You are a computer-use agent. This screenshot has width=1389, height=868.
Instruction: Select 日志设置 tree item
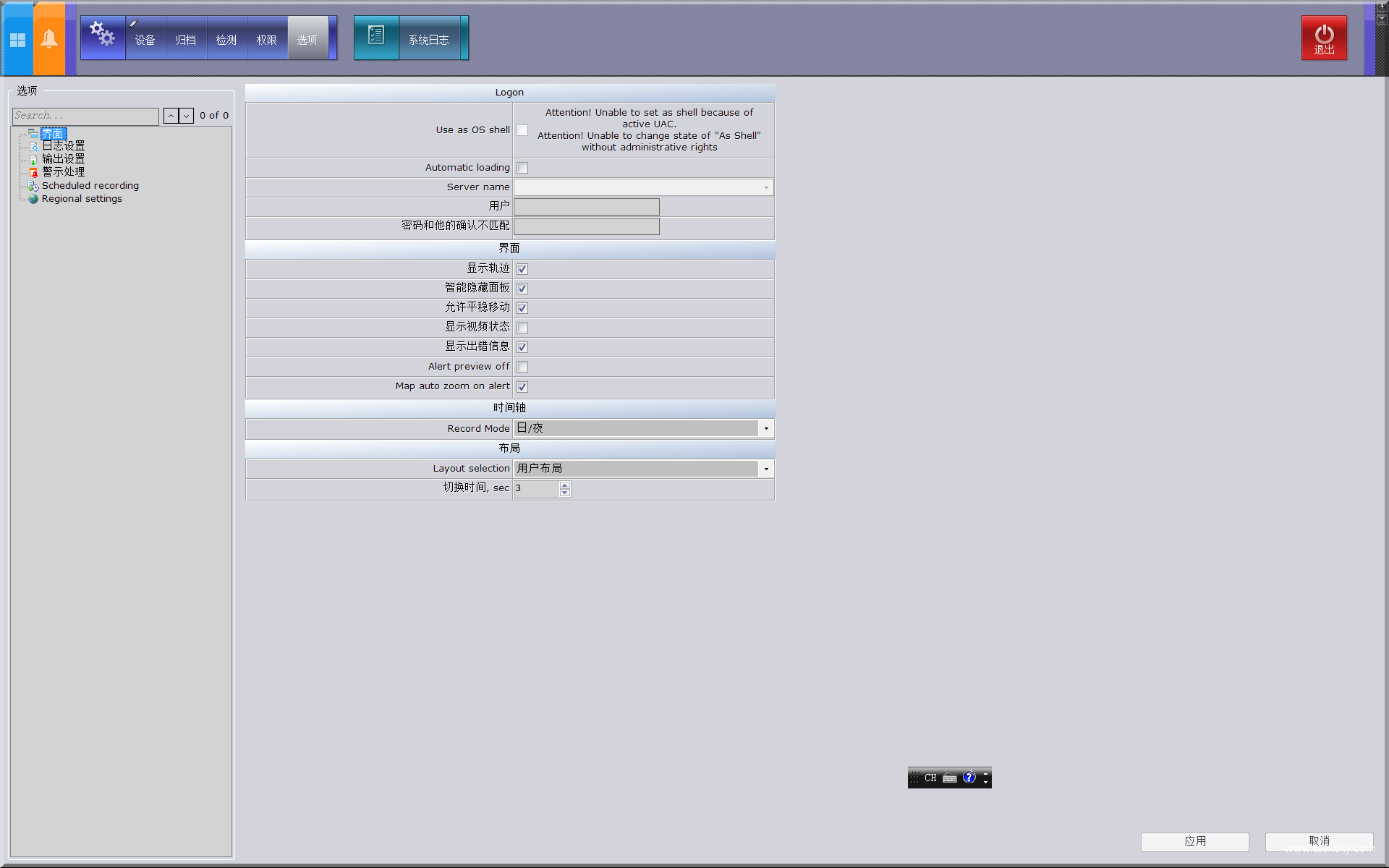tap(64, 146)
